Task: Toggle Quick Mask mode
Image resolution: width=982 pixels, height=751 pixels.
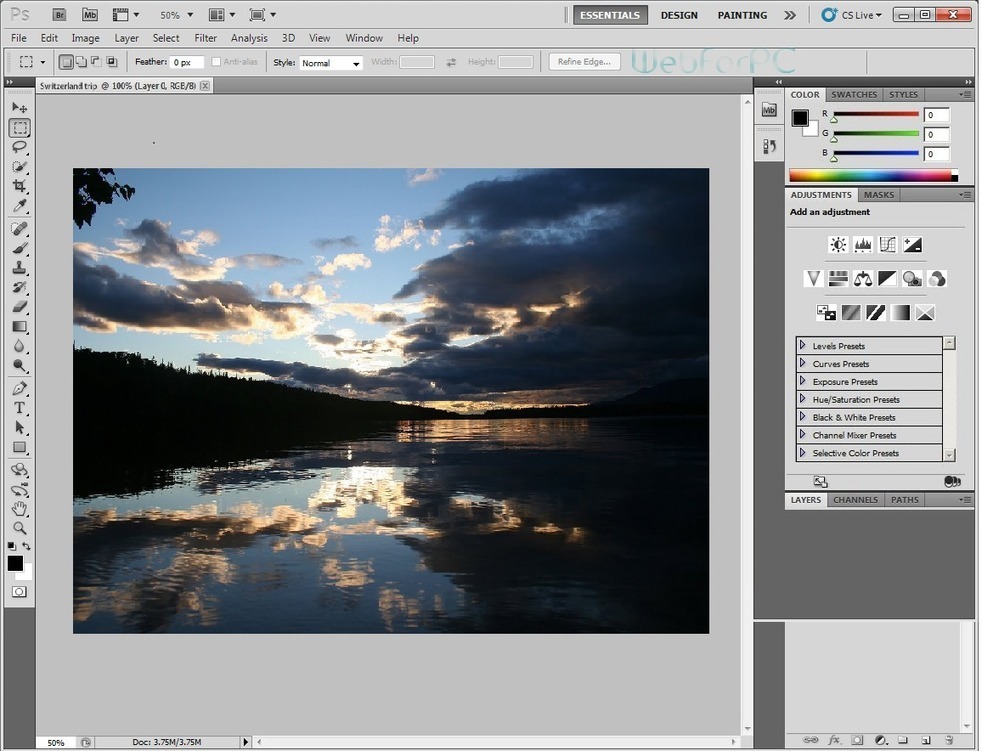Action: tap(19, 592)
